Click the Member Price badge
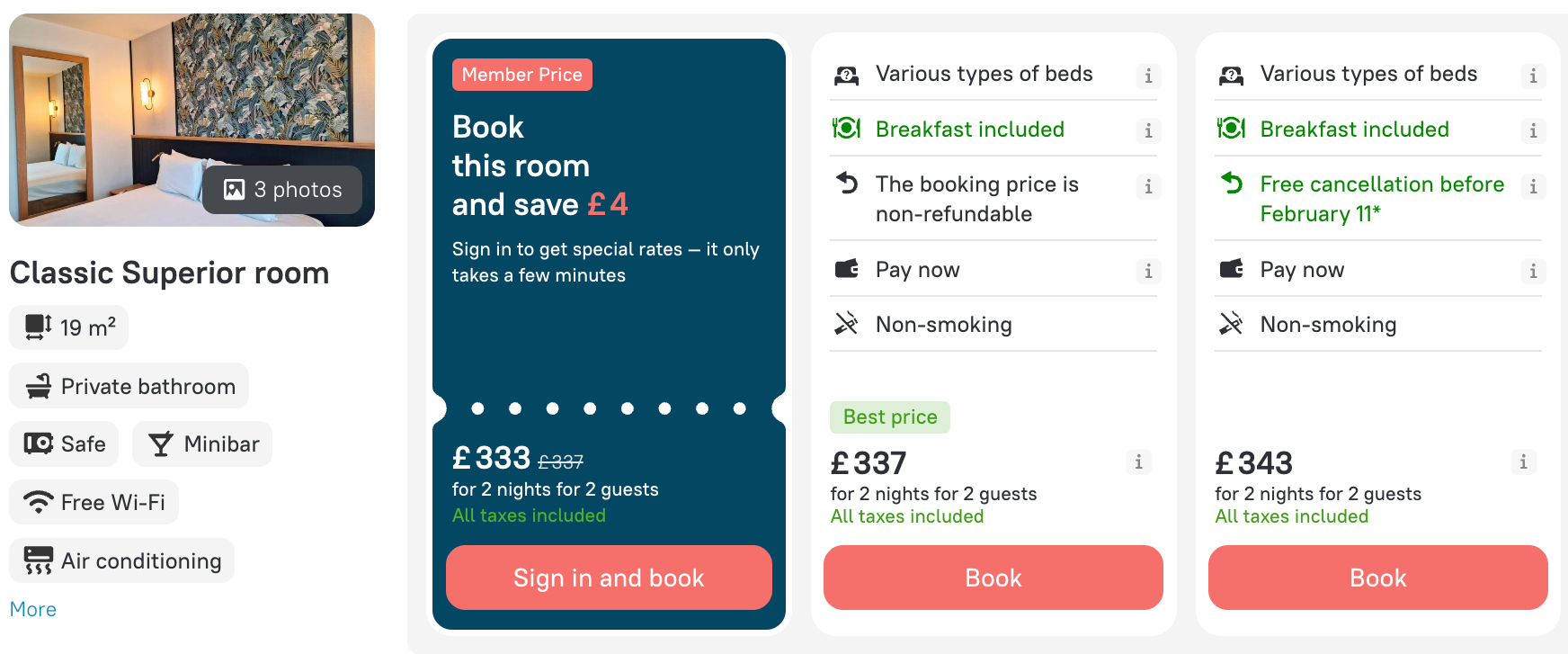The height and width of the screenshot is (654, 1568). [521, 75]
